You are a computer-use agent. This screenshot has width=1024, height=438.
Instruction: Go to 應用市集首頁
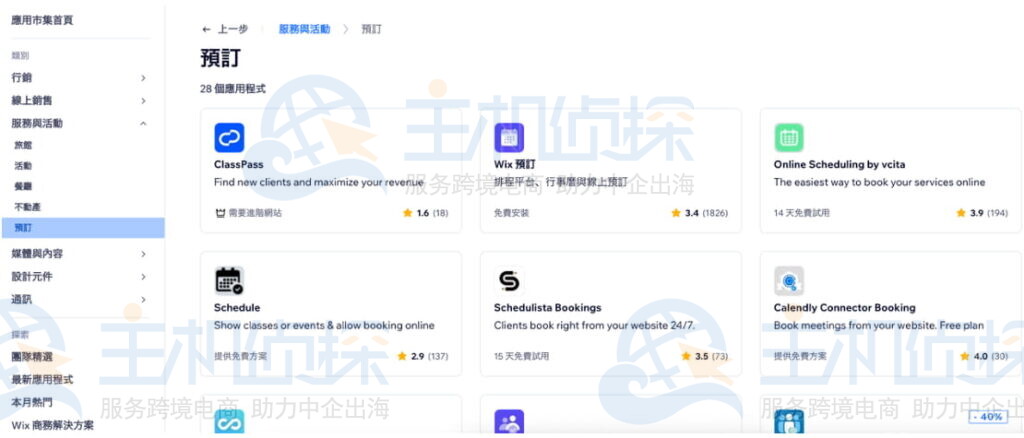pos(42,20)
